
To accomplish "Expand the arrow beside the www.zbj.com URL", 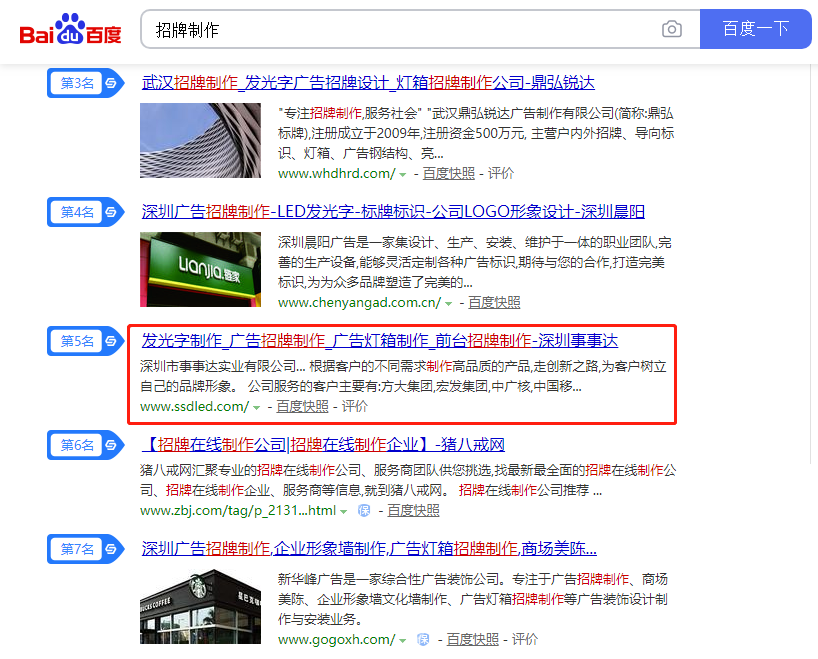I will [343, 512].
